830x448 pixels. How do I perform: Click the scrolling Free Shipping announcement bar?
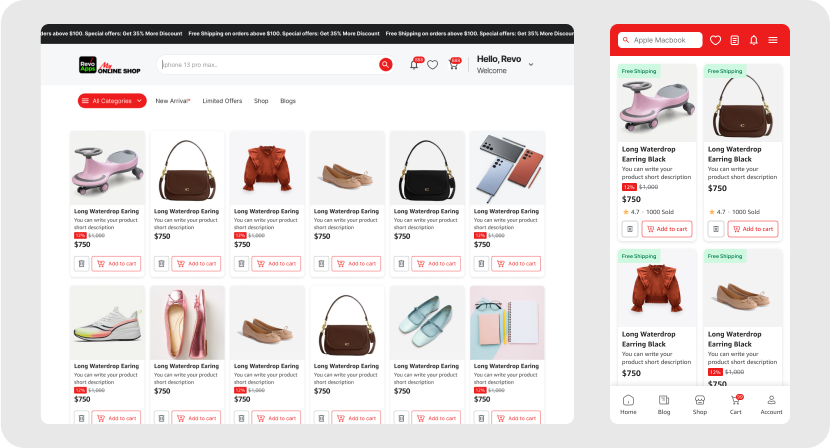307,34
